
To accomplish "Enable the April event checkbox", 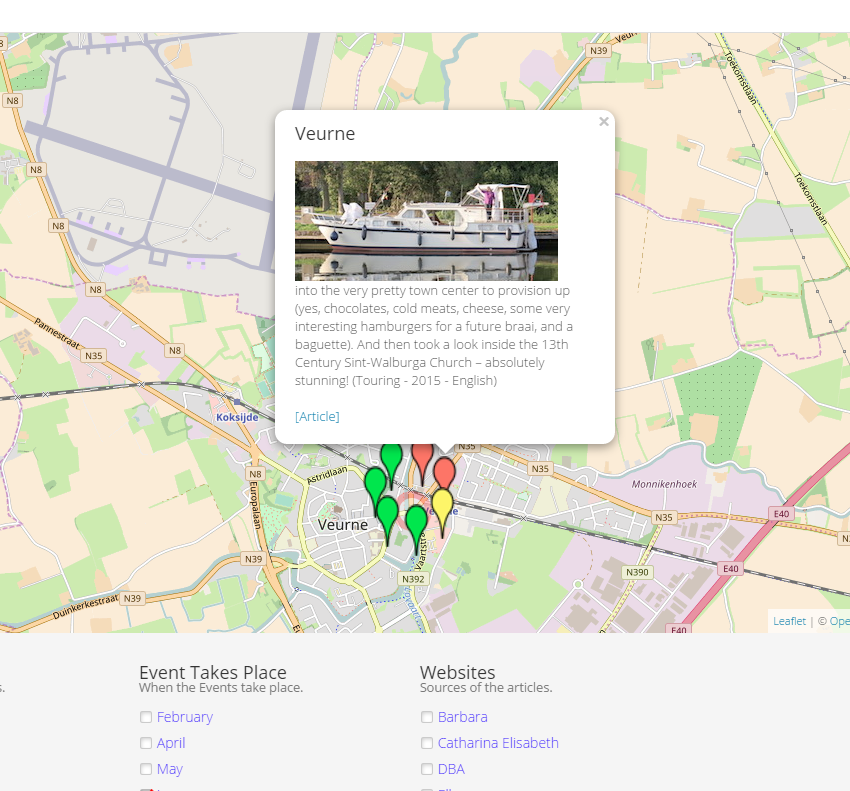I will pos(146,743).
